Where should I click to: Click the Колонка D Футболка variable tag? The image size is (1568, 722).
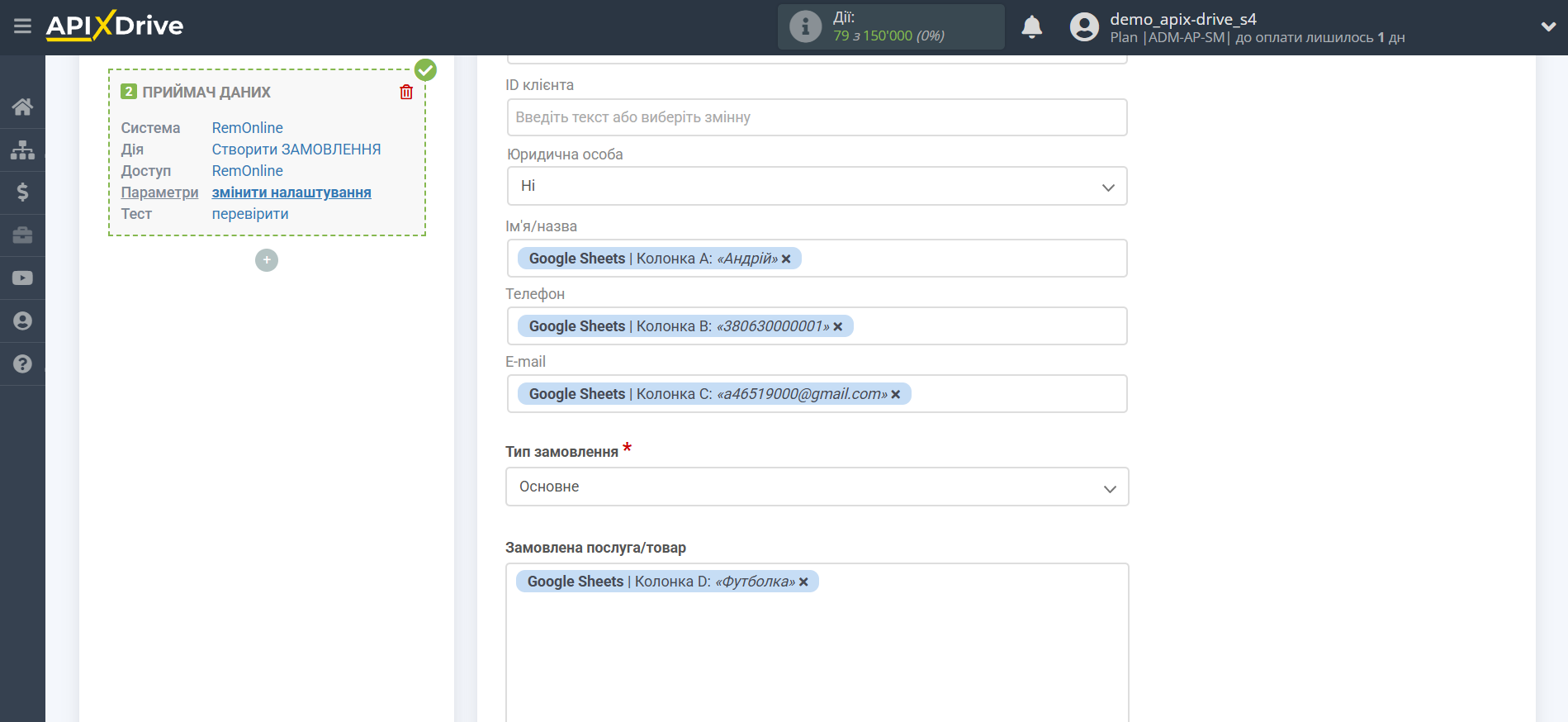click(x=666, y=582)
